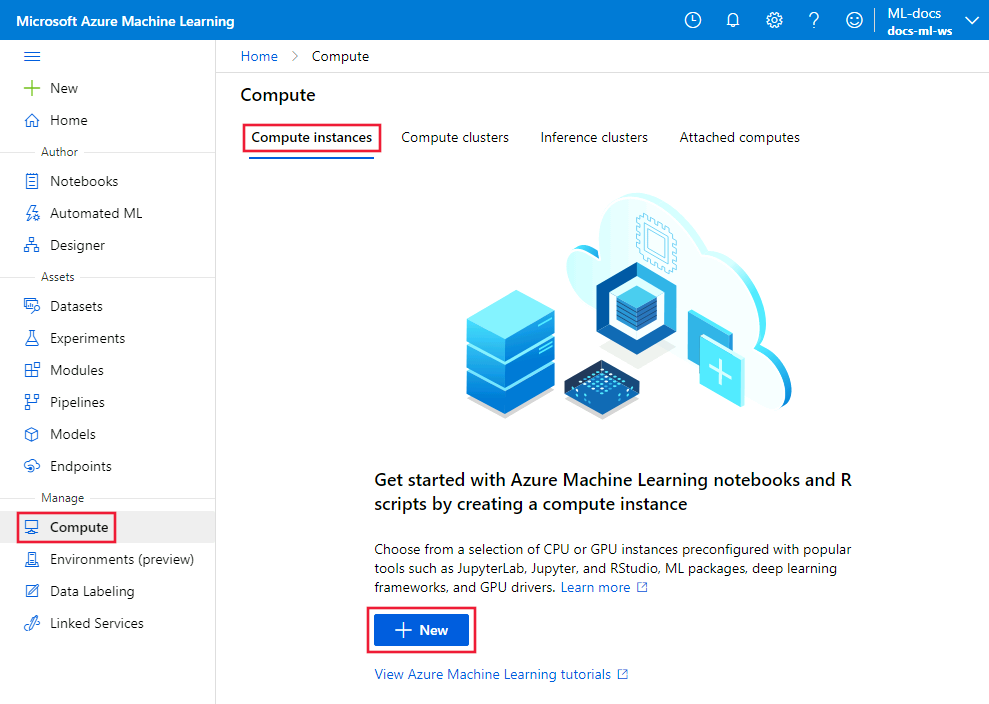
Task: Open the Models registry
Action: click(69, 434)
